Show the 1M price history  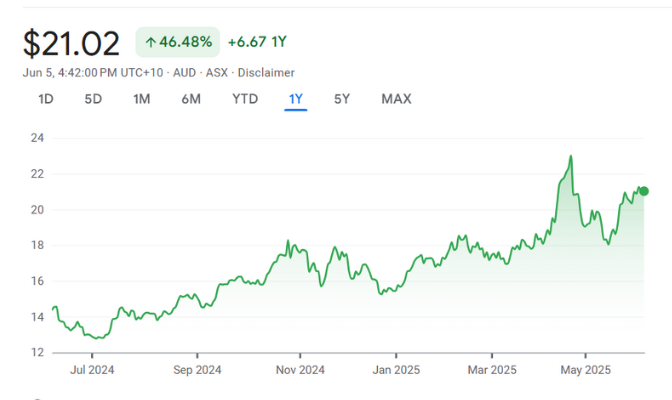tap(141, 99)
